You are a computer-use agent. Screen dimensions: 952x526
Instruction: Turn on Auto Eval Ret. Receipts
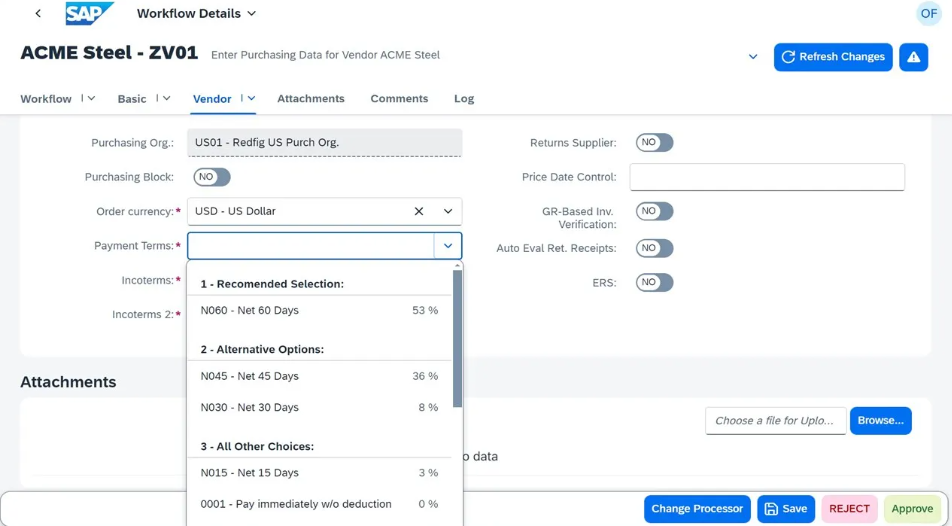click(x=654, y=248)
